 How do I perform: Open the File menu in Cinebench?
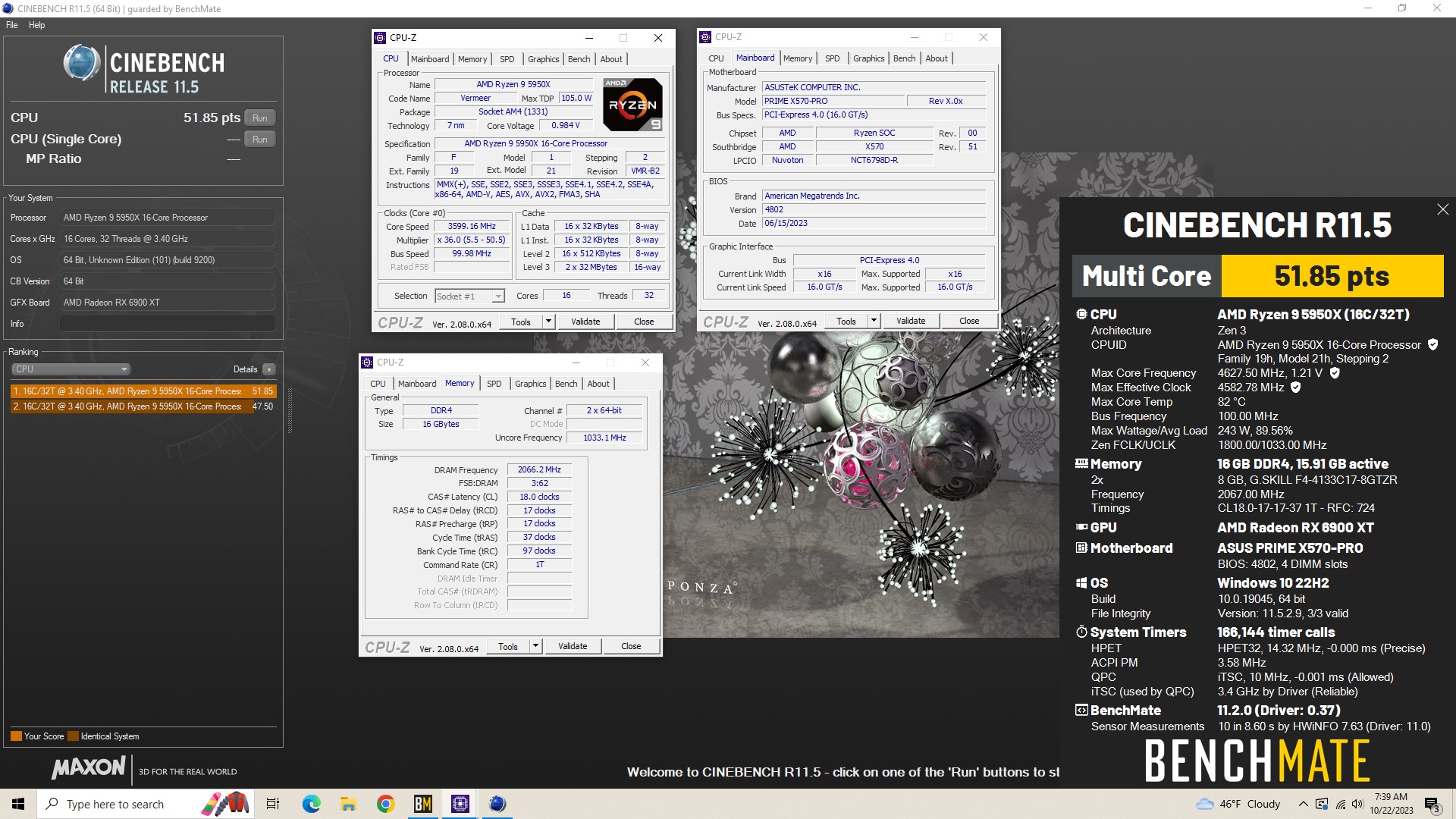point(11,25)
